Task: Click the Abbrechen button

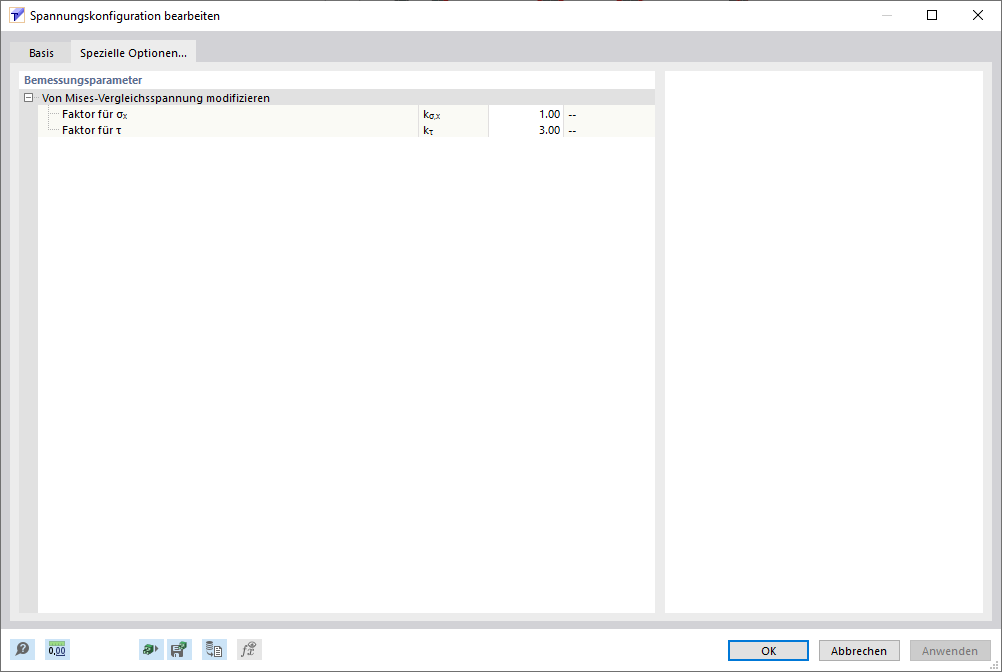Action: [859, 650]
